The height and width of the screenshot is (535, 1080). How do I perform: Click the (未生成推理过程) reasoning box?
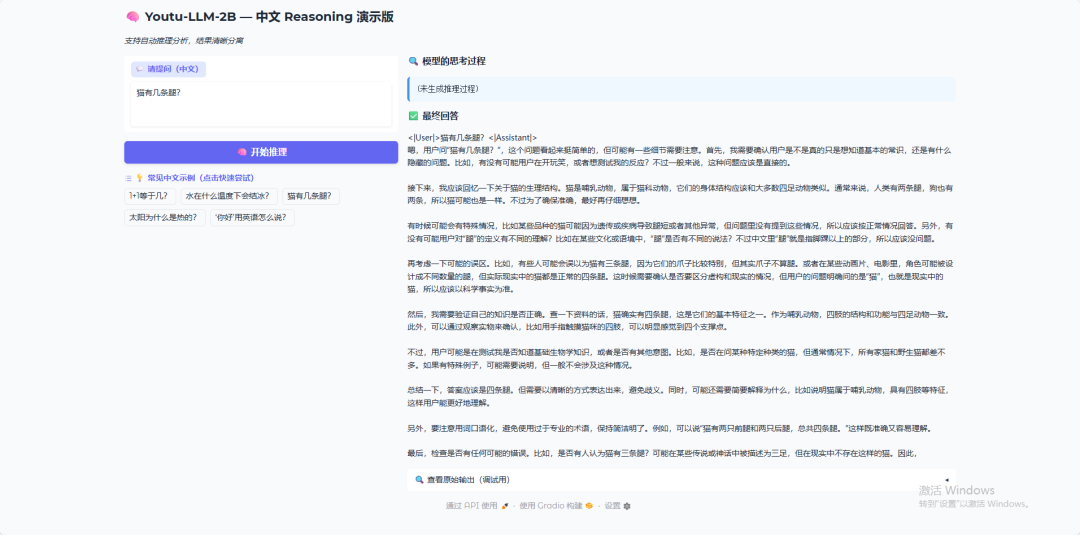681,89
